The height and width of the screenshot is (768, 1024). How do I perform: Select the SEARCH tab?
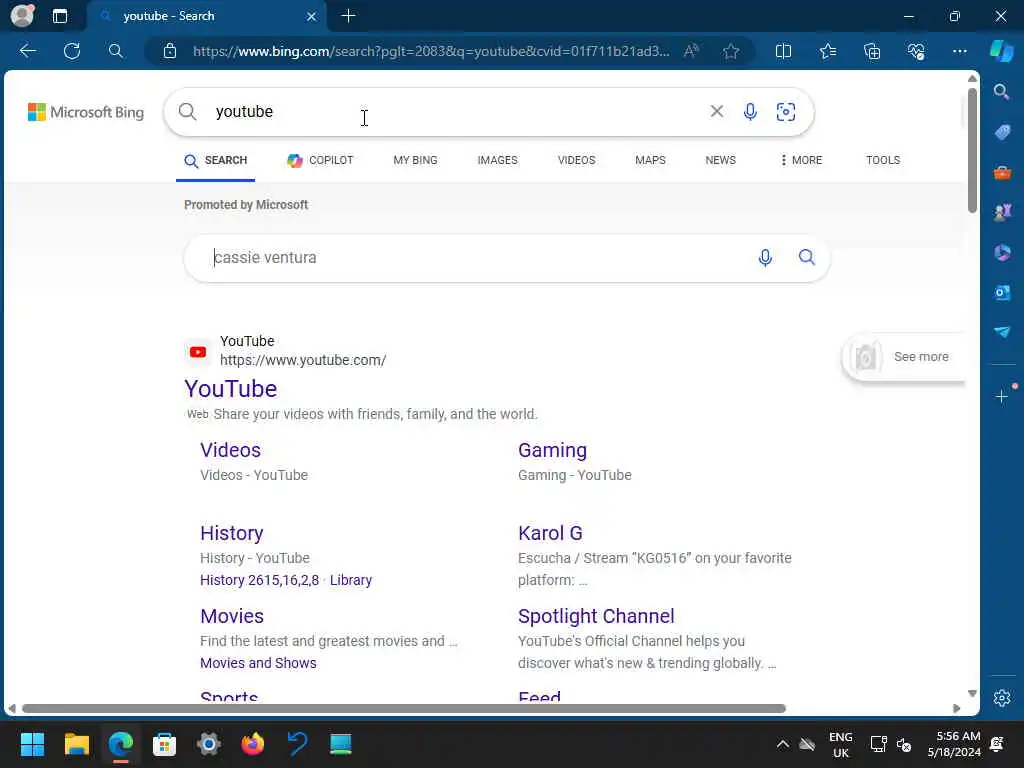216,161
